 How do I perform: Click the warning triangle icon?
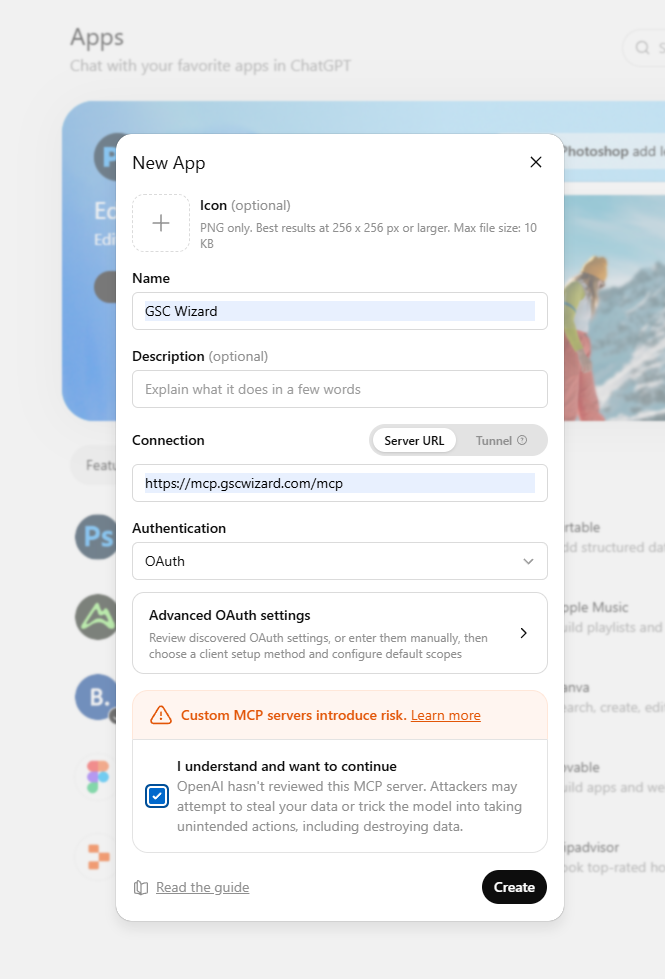161,715
